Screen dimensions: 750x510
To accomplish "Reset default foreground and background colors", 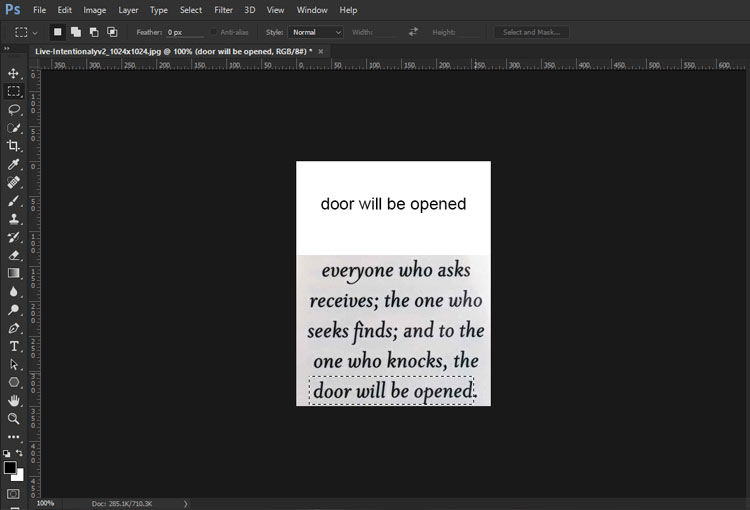I will coord(6,453).
